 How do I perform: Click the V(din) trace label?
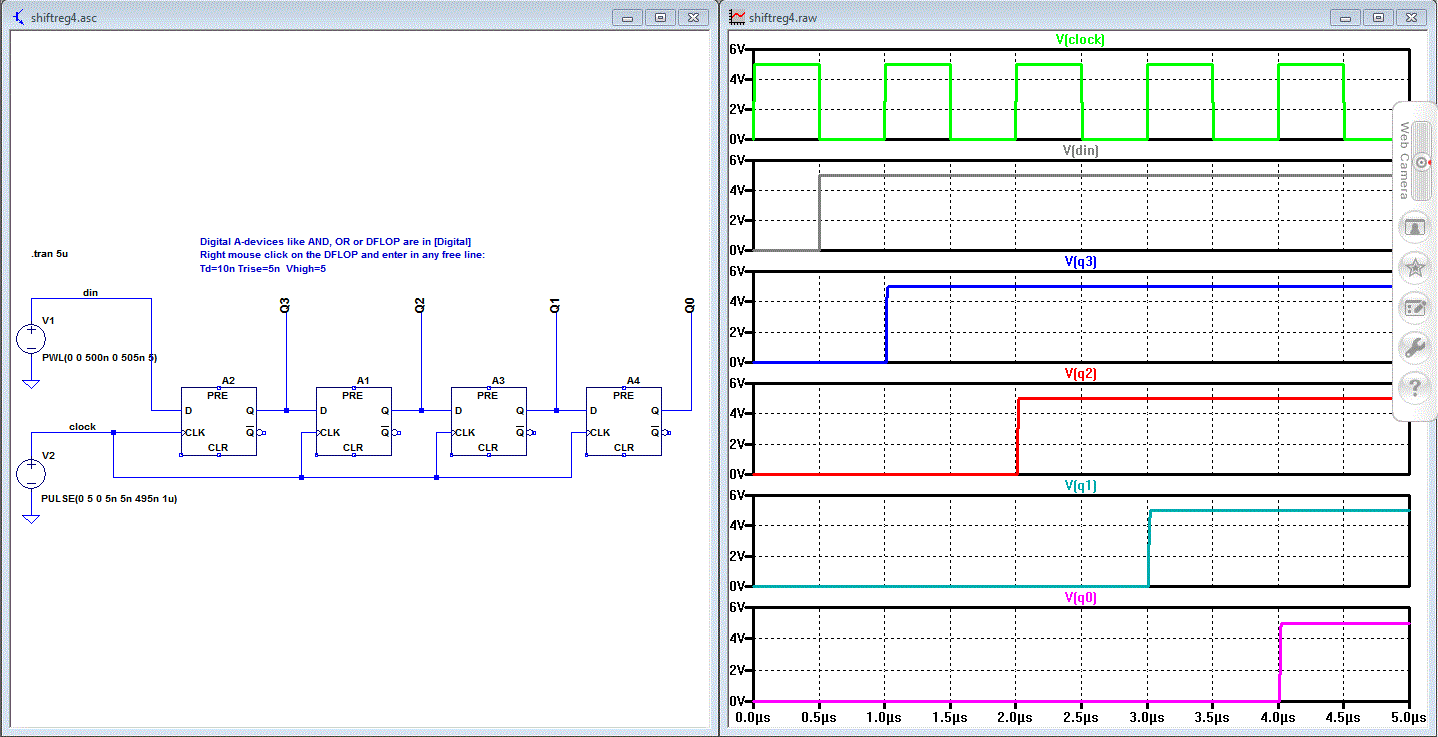click(1080, 151)
